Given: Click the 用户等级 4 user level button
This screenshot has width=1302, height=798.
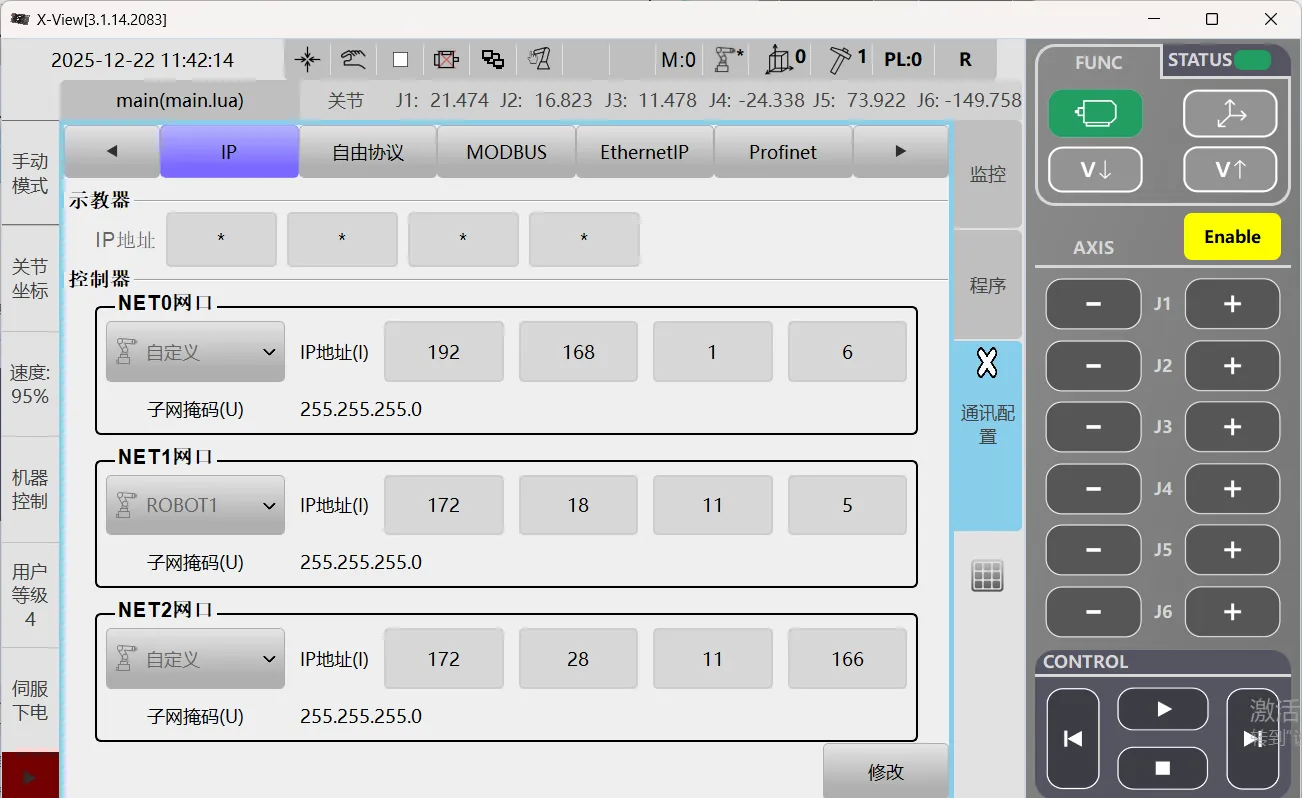Looking at the screenshot, I should [x=30, y=595].
